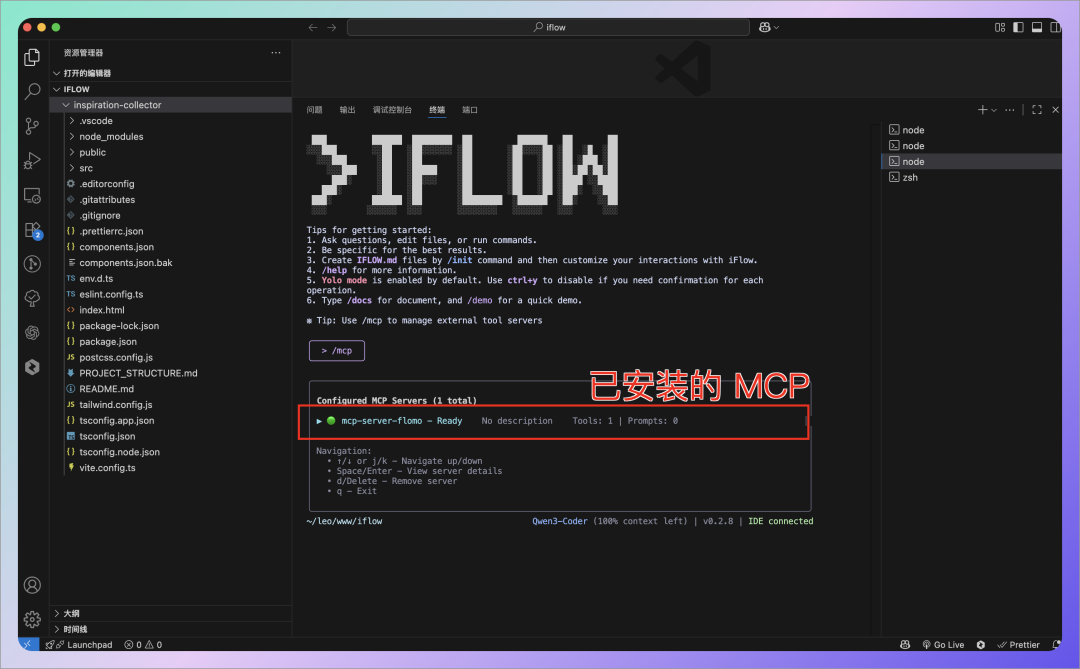Go forward with the right arrow
This screenshot has height=669, width=1080.
(331, 28)
